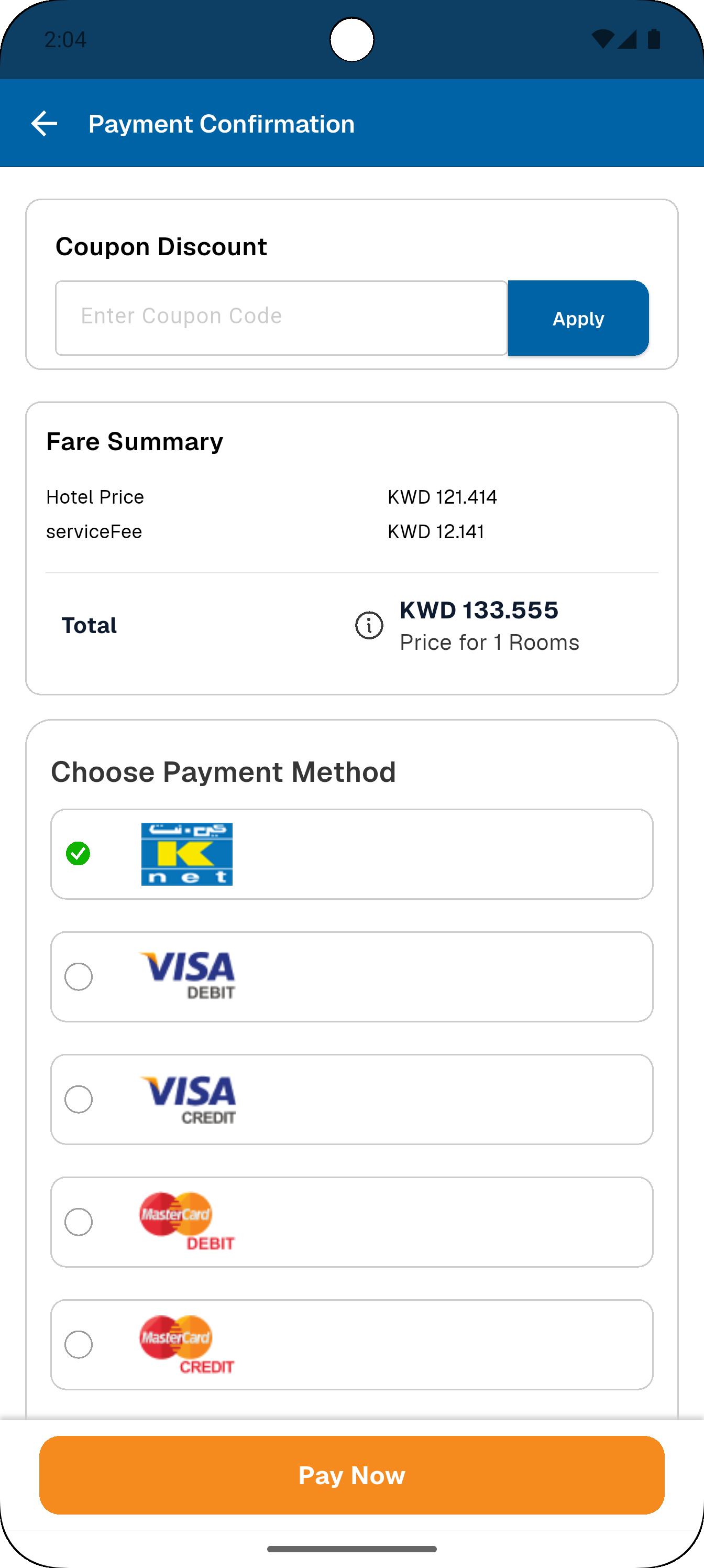The image size is (704, 1568).
Task: Tap the info icon beside Total
Action: click(369, 626)
